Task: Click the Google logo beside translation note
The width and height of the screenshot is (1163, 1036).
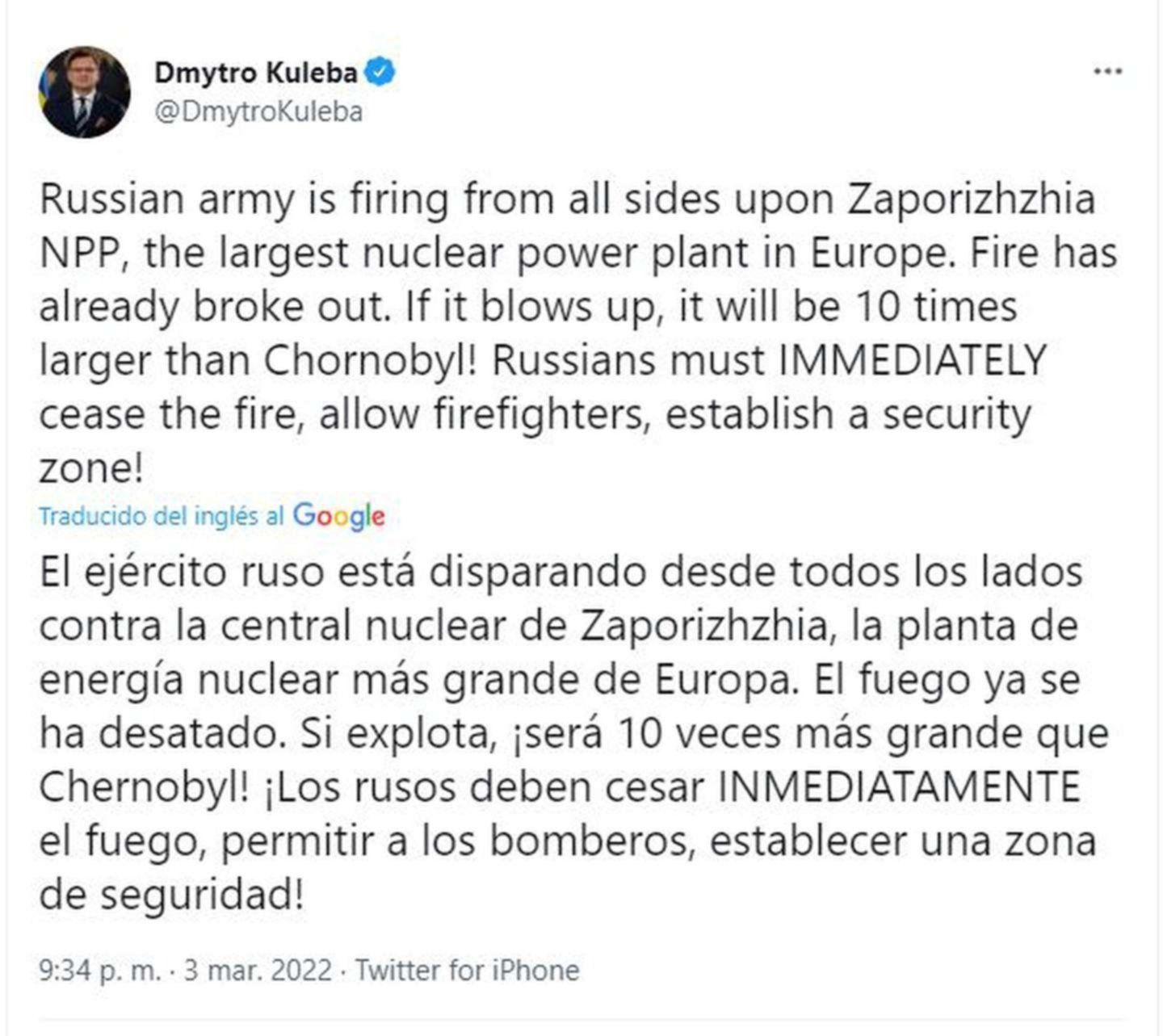Action: [338, 515]
